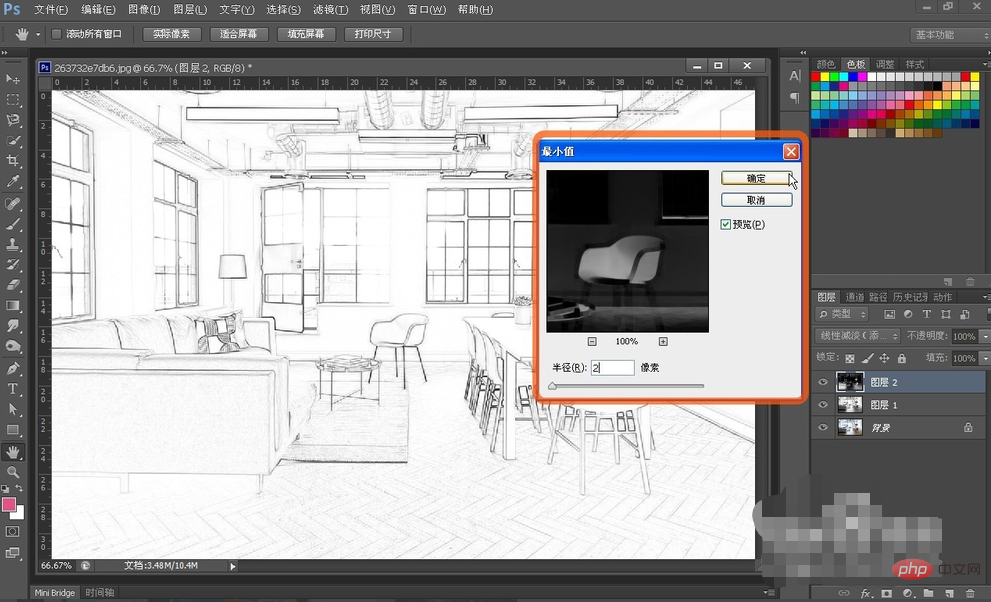The height and width of the screenshot is (602, 991).
Task: Click the 适合屏幕 fit screen button
Action: [238, 34]
